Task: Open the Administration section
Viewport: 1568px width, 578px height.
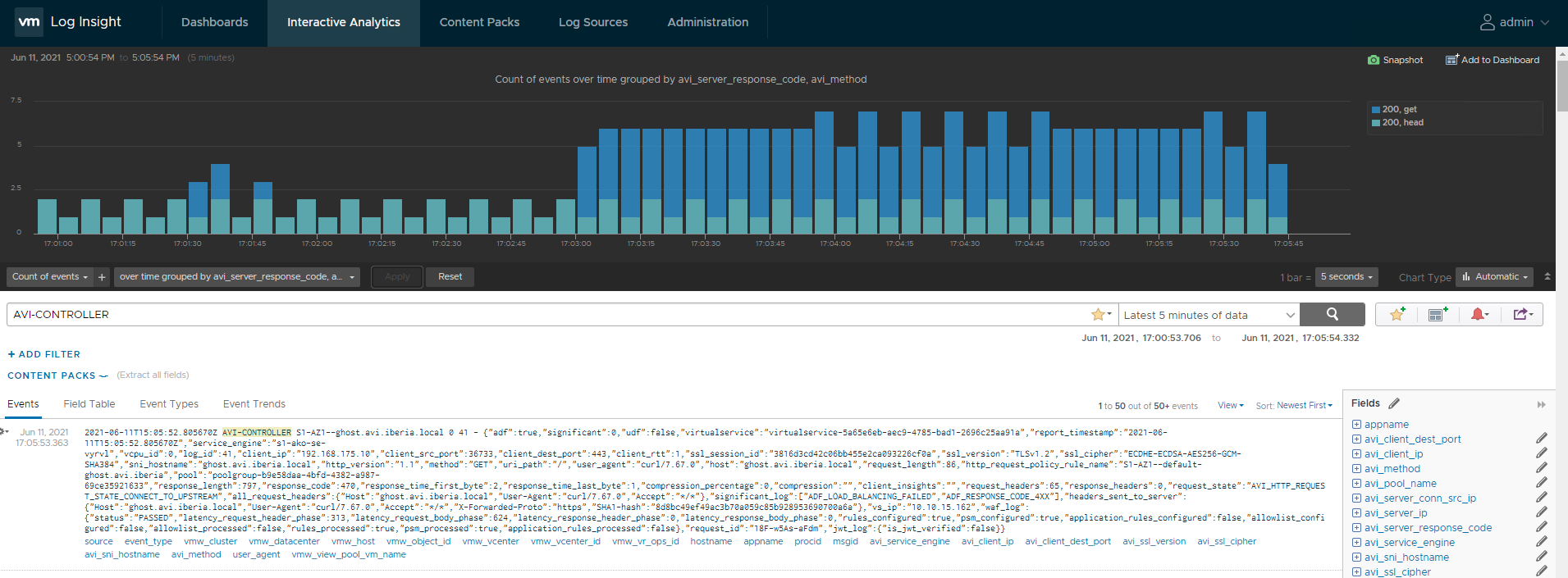Action: pyautogui.click(x=707, y=22)
